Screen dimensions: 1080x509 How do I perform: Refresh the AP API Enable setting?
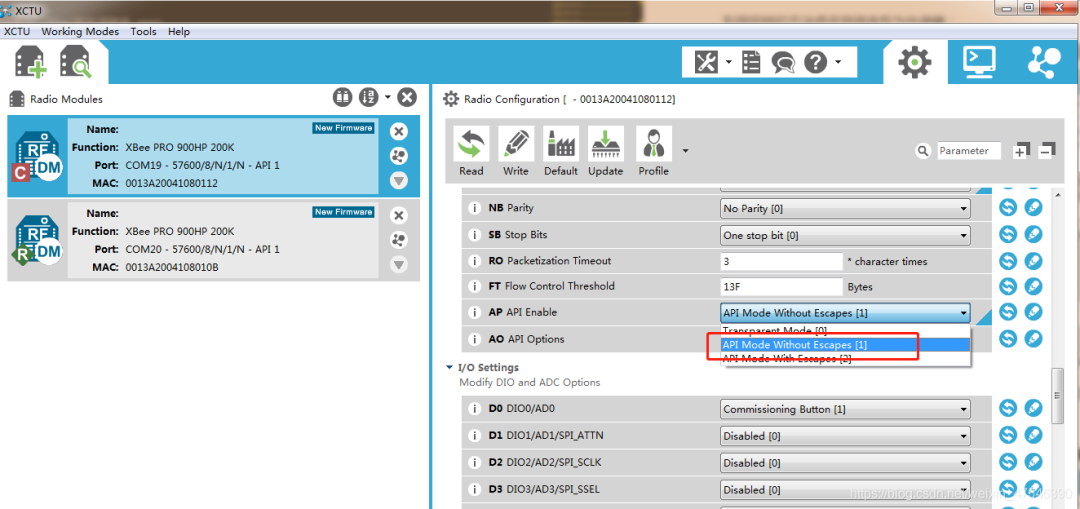pyautogui.click(x=1008, y=312)
